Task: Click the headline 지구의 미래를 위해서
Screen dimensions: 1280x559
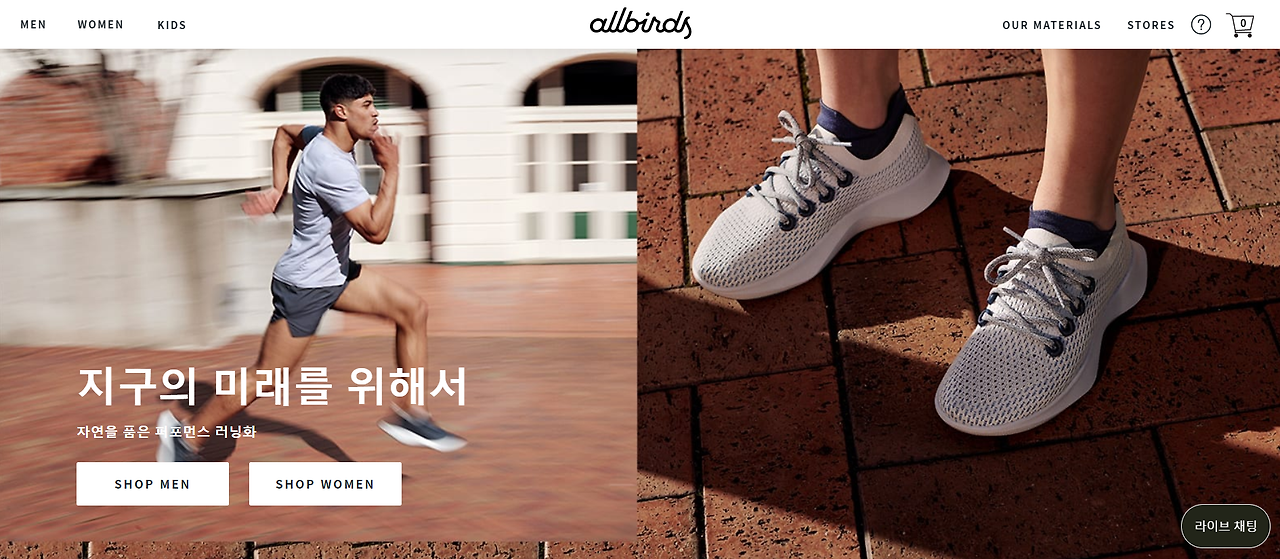Action: 272,386
